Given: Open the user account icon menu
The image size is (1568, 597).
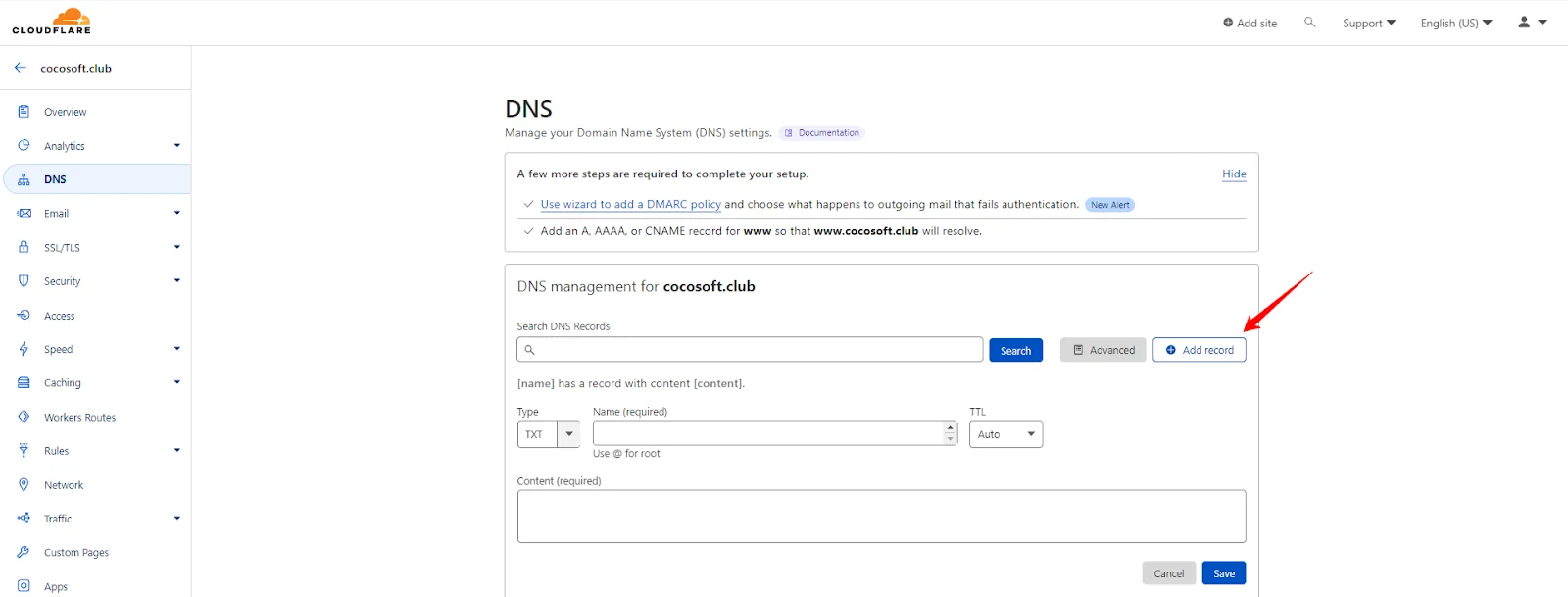Looking at the screenshot, I should click(1533, 22).
